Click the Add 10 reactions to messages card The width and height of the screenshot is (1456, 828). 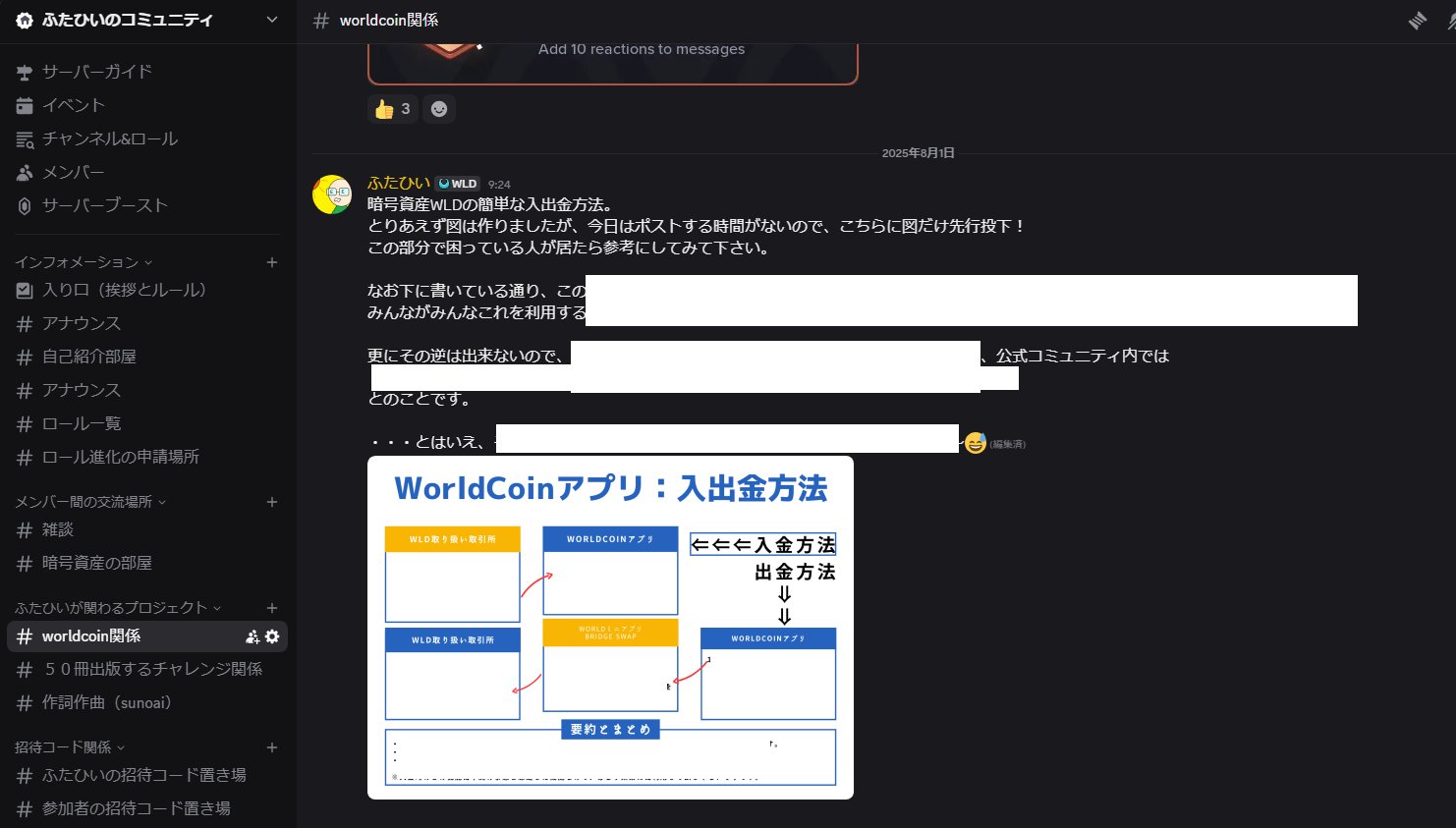[x=613, y=63]
